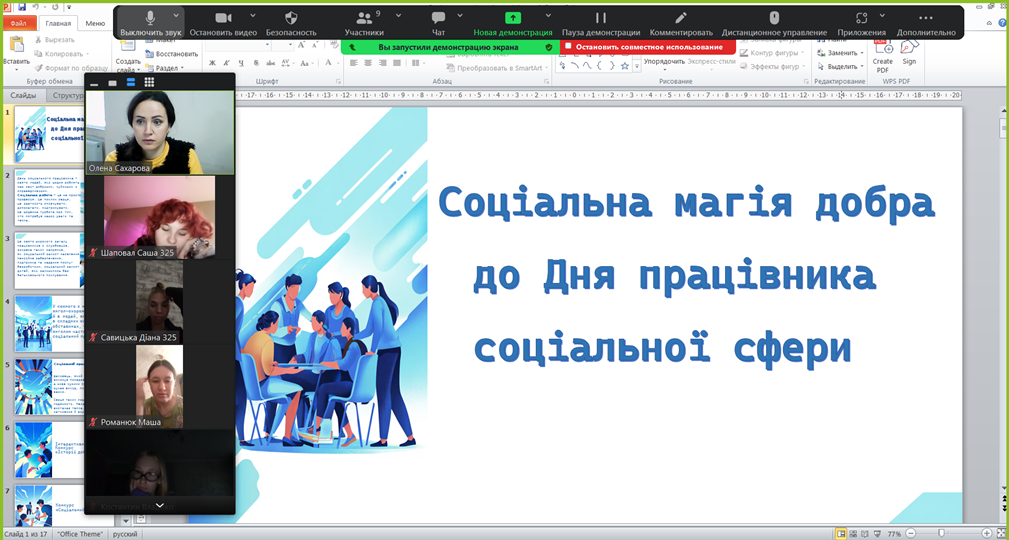Expand audio options arrow beside microphone
1009x540 pixels.
[177, 16]
